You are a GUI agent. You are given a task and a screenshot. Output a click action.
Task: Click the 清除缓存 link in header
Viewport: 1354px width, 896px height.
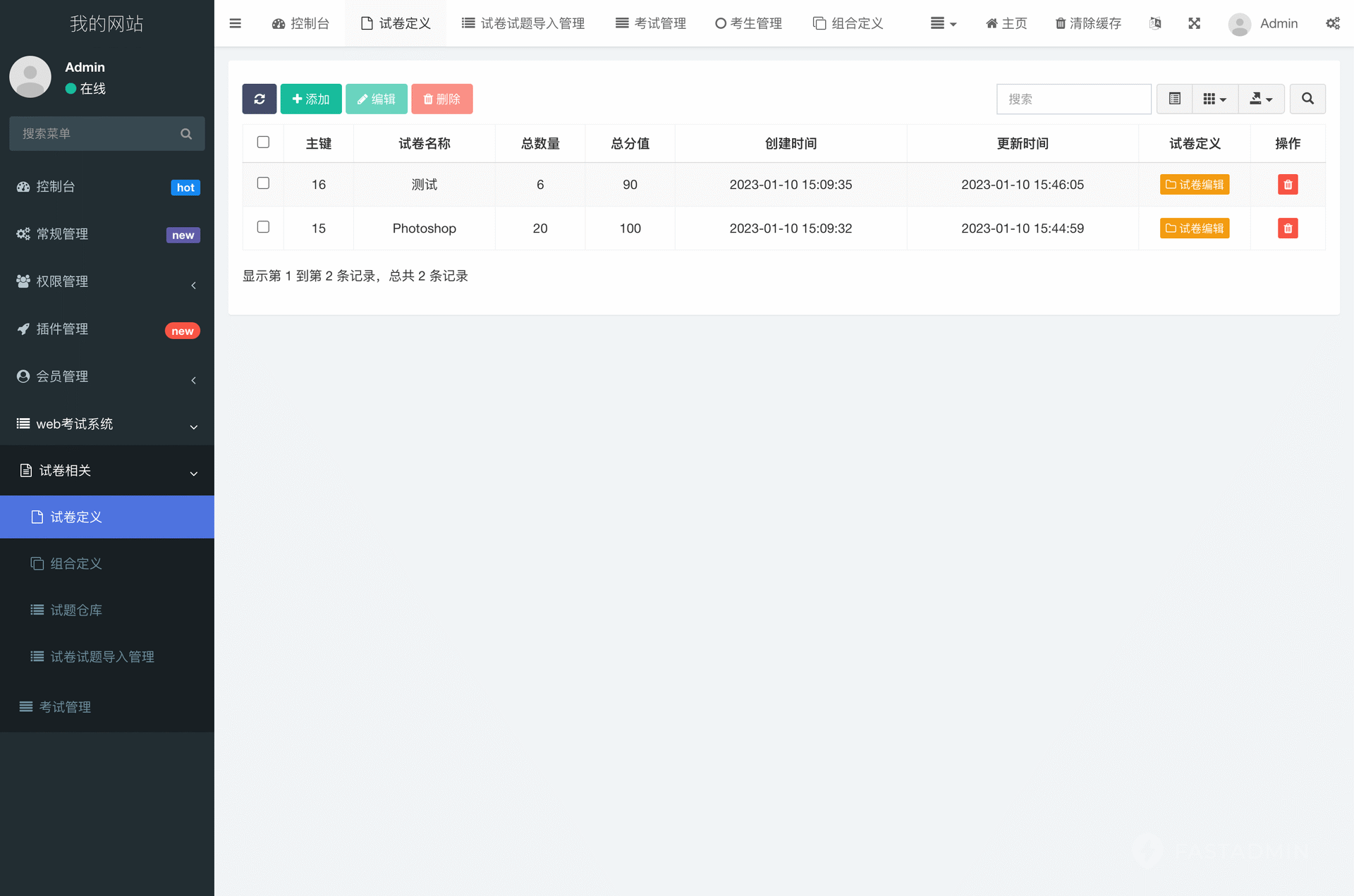tap(1088, 23)
